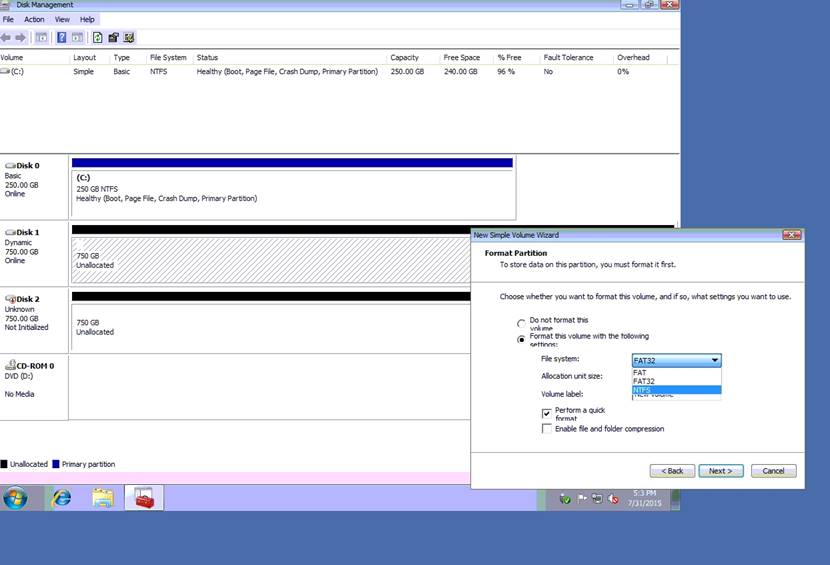Click the Back arrow in the toolbar
Image resolution: width=830 pixels, height=565 pixels.
tap(6, 37)
